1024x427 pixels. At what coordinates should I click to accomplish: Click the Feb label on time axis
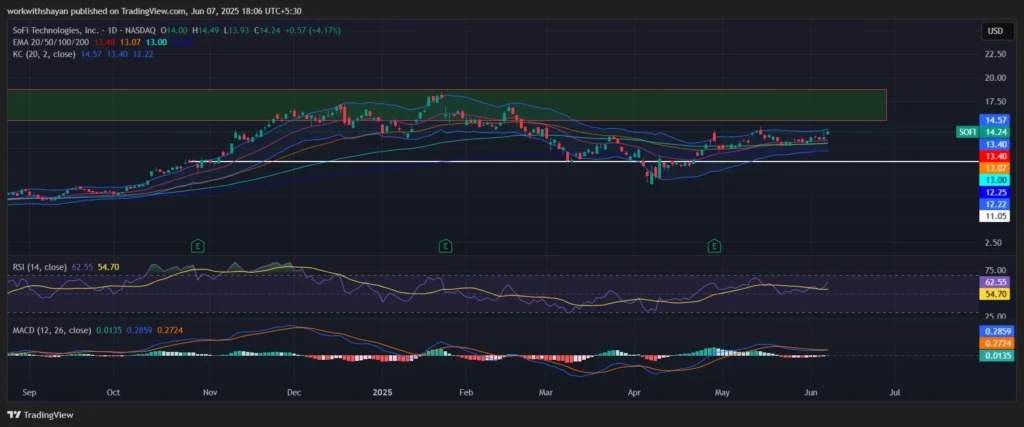[465, 393]
